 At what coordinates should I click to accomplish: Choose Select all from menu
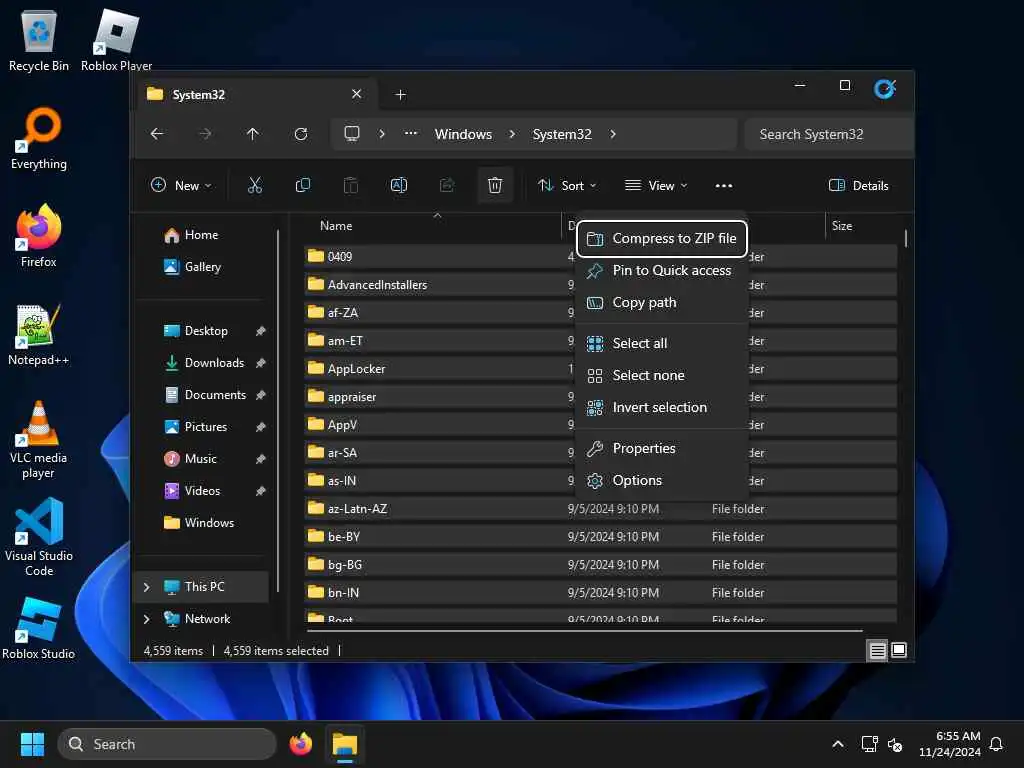pyautogui.click(x=662, y=343)
